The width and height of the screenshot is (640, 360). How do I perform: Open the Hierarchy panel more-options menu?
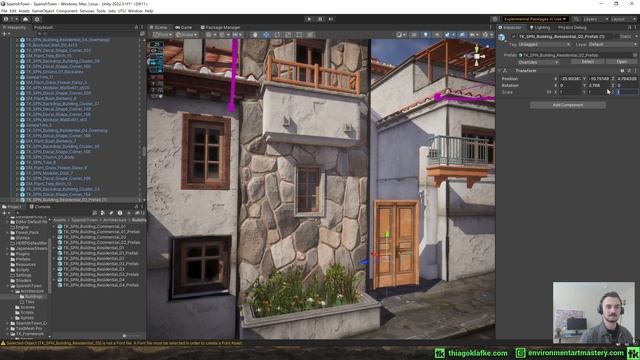click(142, 27)
